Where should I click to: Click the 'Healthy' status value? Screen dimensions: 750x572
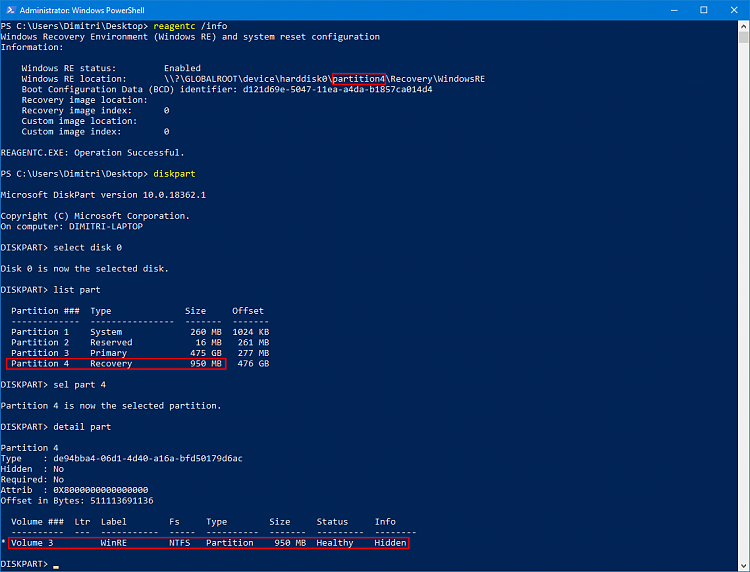tap(335, 542)
